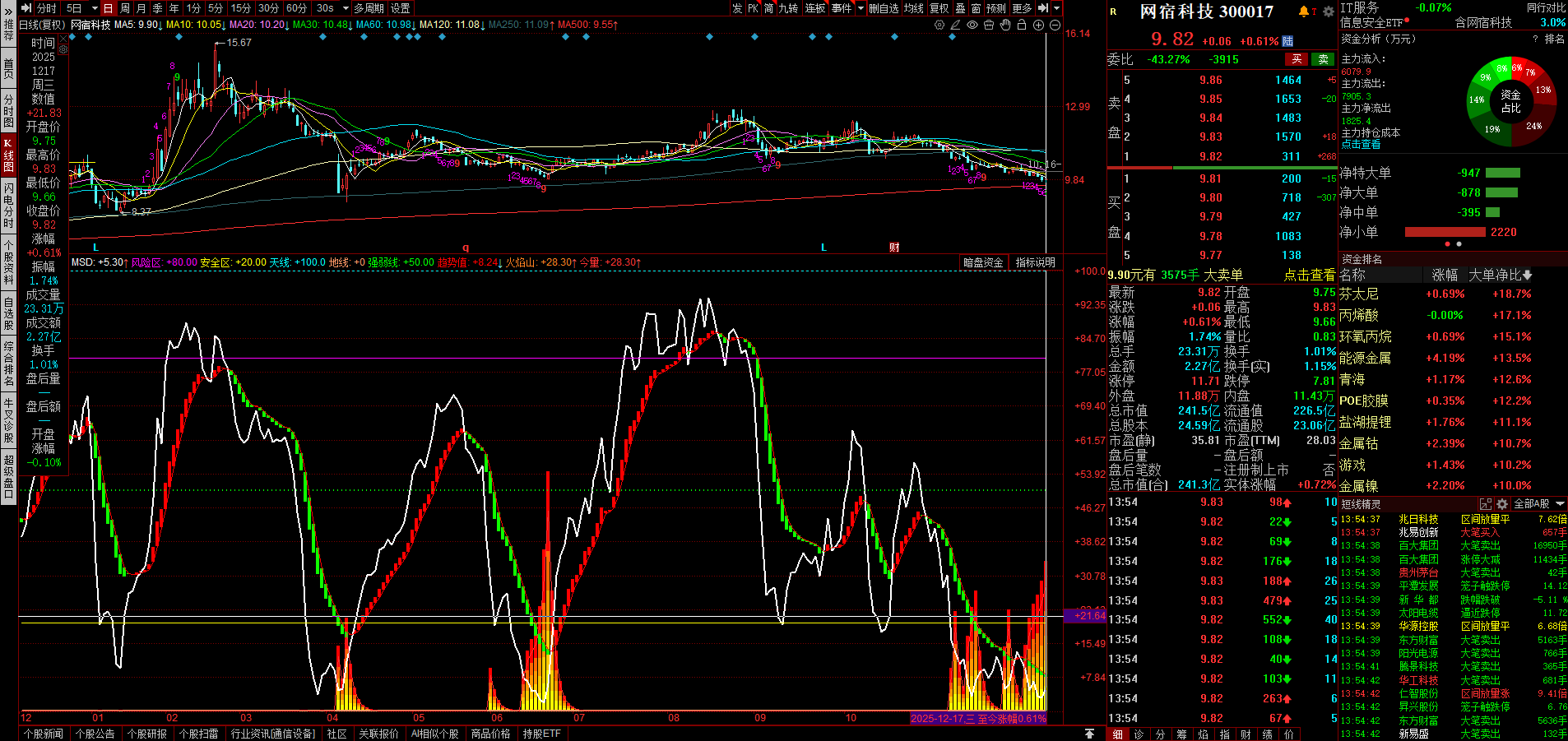Click the 点击查看 link under 主力持仓成本

pos(1361,144)
